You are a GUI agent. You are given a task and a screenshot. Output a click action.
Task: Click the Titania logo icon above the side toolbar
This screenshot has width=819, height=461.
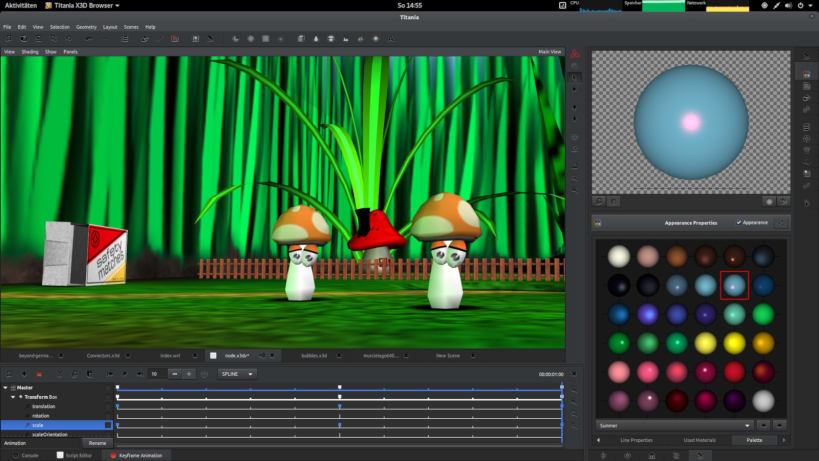point(575,53)
